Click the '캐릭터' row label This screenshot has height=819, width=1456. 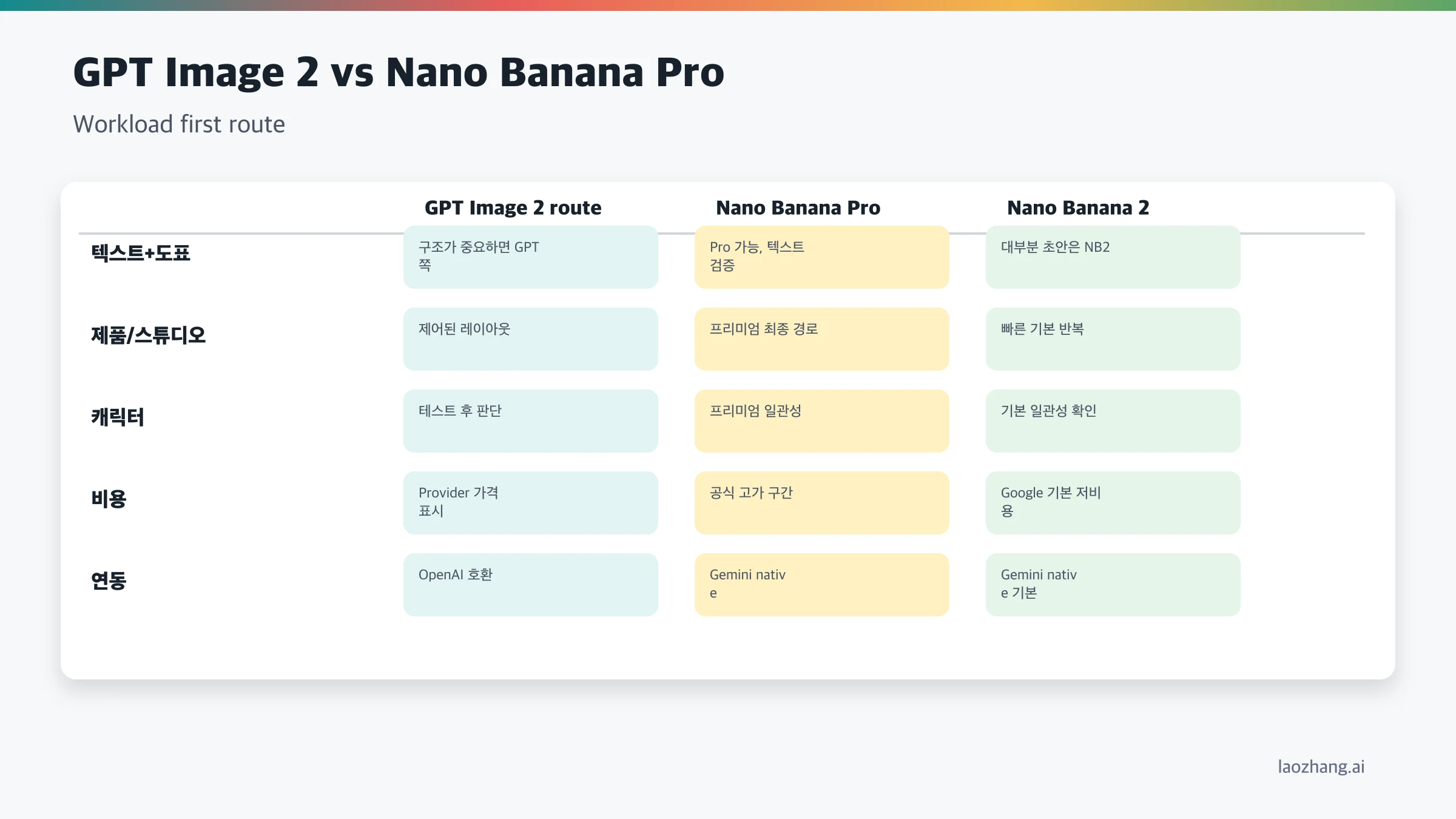pos(118,417)
